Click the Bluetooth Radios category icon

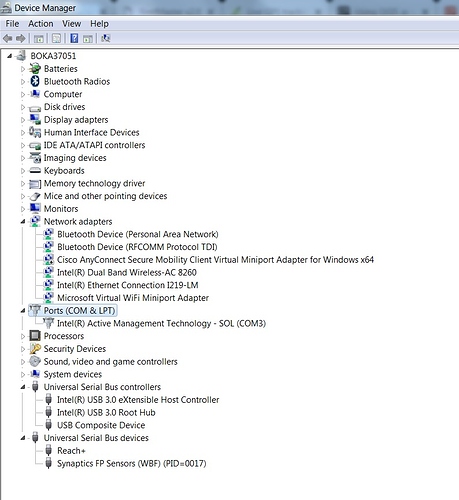35,81
